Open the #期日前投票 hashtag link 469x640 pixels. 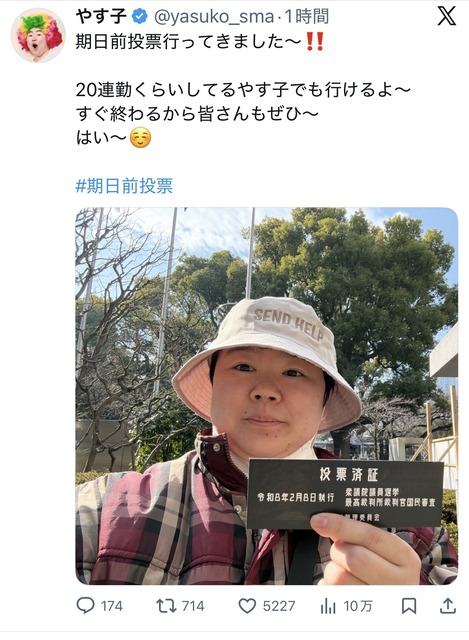click(x=124, y=186)
